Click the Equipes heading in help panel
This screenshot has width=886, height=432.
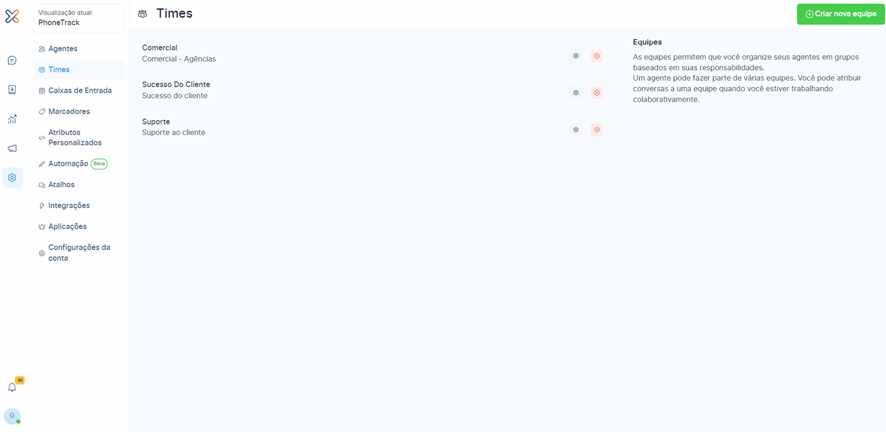(x=647, y=42)
